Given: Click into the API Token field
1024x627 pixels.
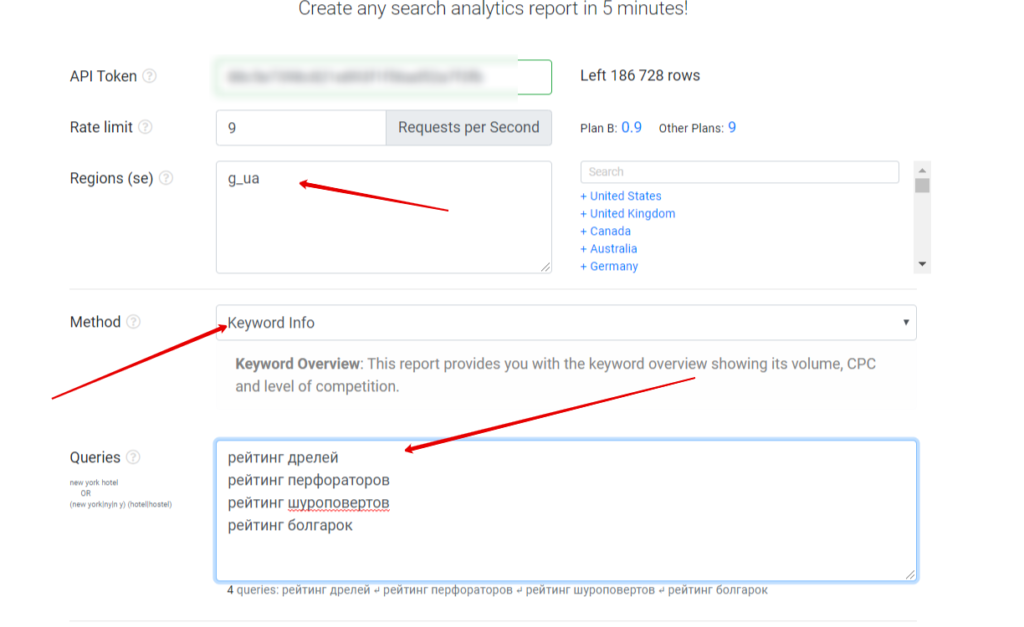Looking at the screenshot, I should [x=383, y=77].
